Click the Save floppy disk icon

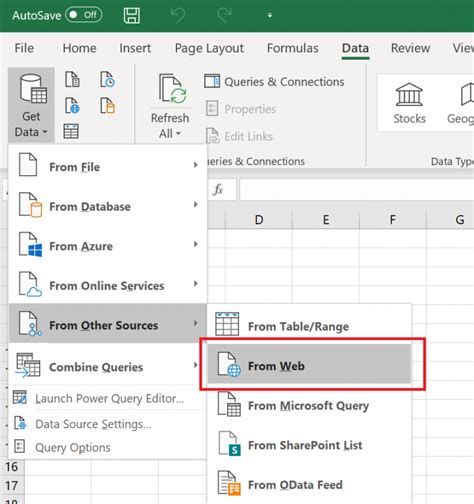pos(132,15)
